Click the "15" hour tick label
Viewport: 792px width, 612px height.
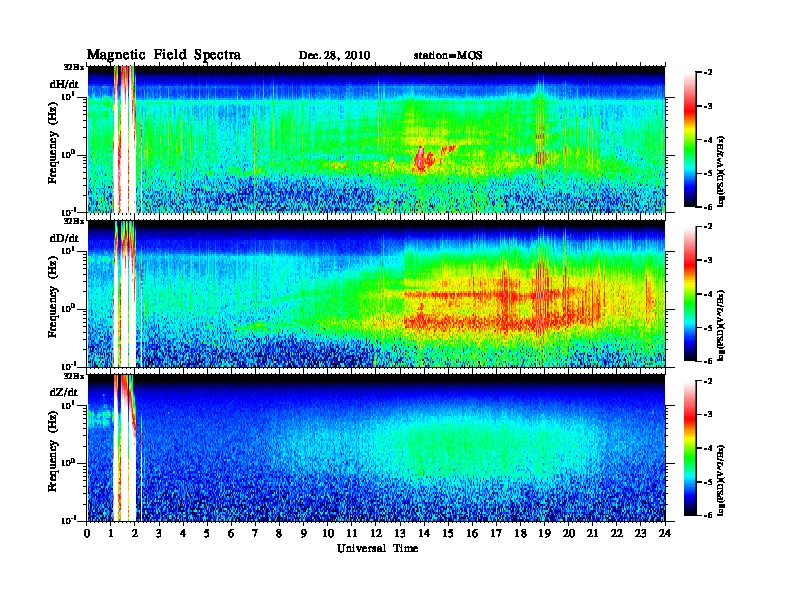[x=449, y=533]
